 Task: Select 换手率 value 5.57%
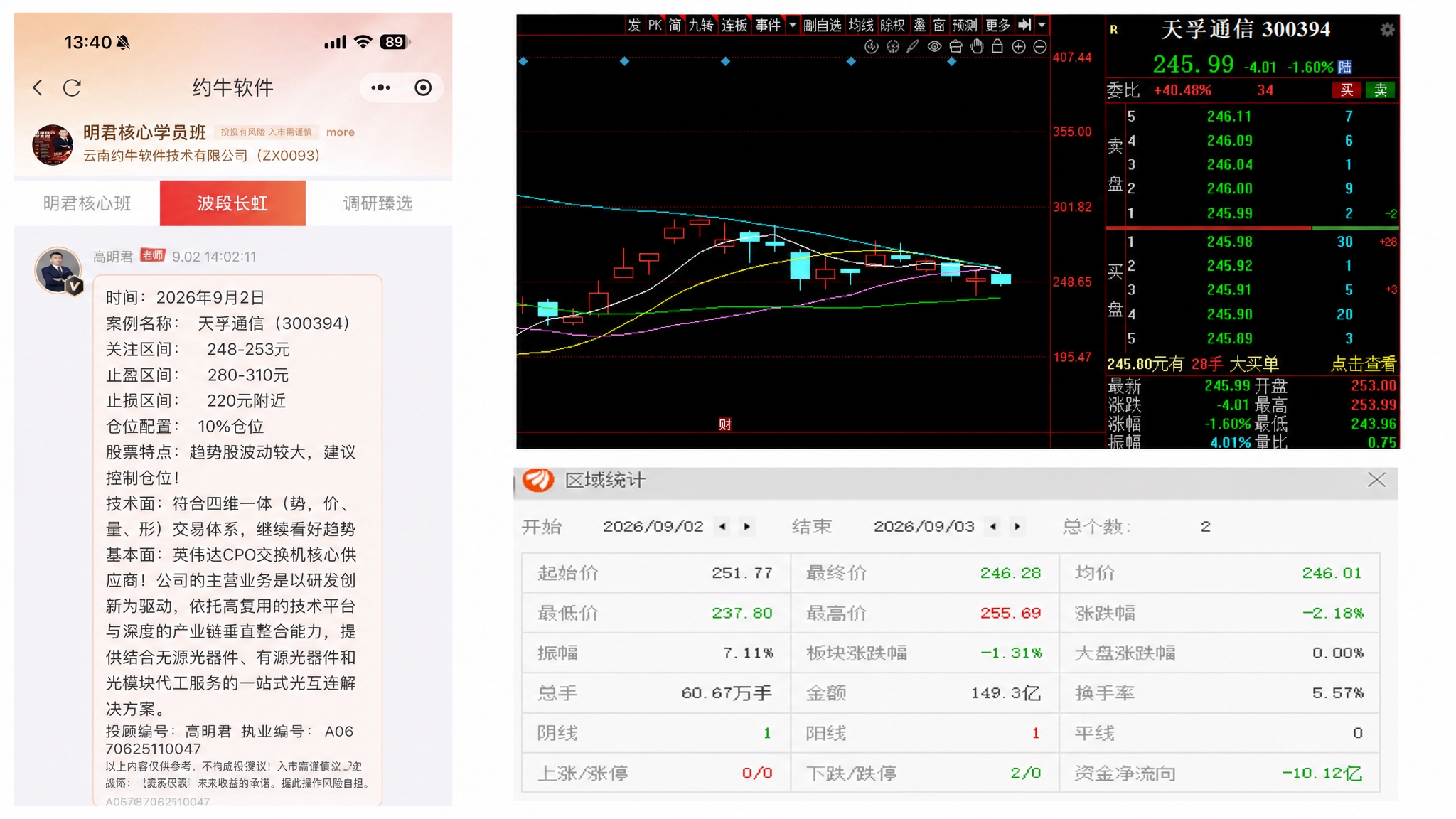(x=1337, y=693)
